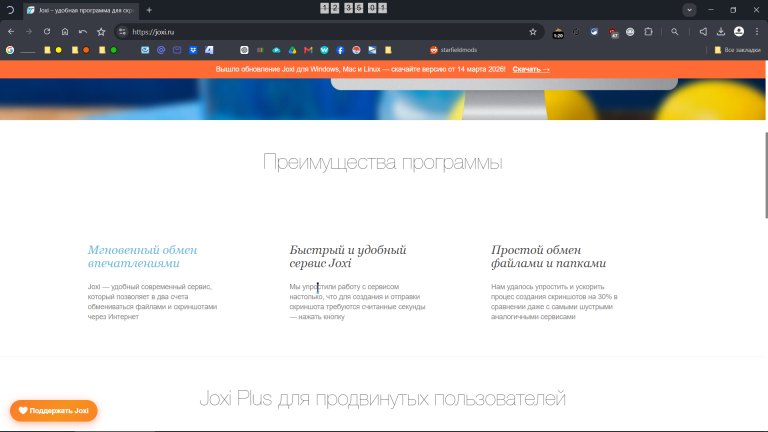Screen dimensions: 768x432
Task: Click Joxi Plus для продвинутых пользователей heading
Action: pyautogui.click(x=383, y=398)
